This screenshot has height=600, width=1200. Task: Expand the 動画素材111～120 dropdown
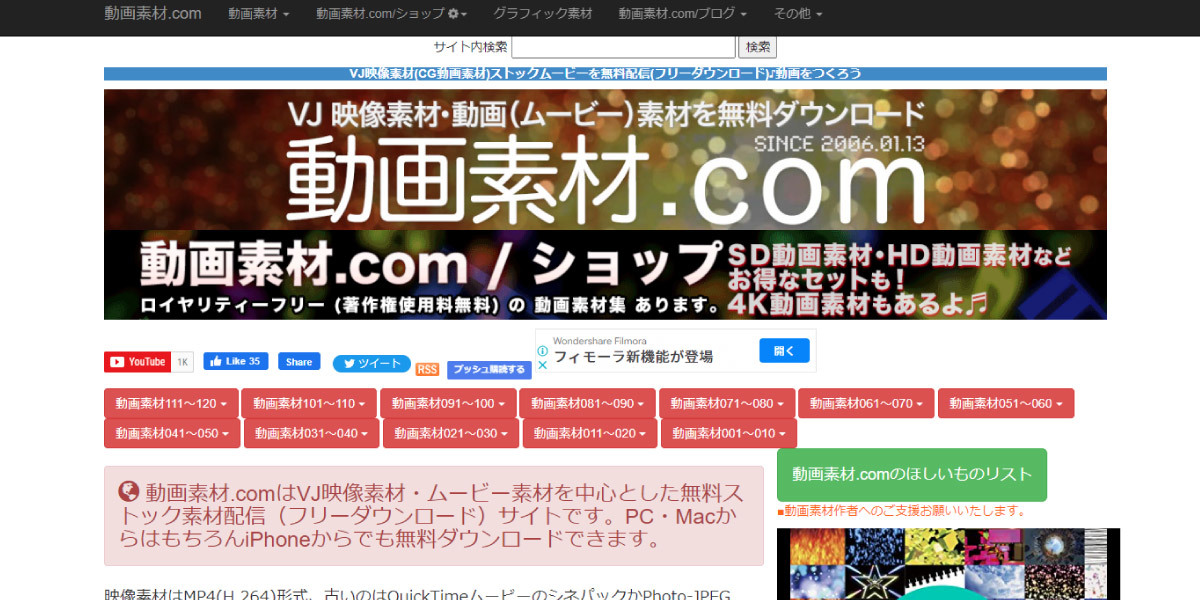click(171, 403)
